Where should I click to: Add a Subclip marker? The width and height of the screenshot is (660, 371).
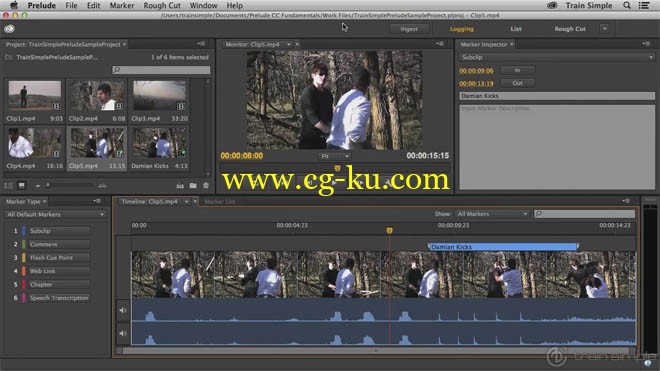click(59, 231)
